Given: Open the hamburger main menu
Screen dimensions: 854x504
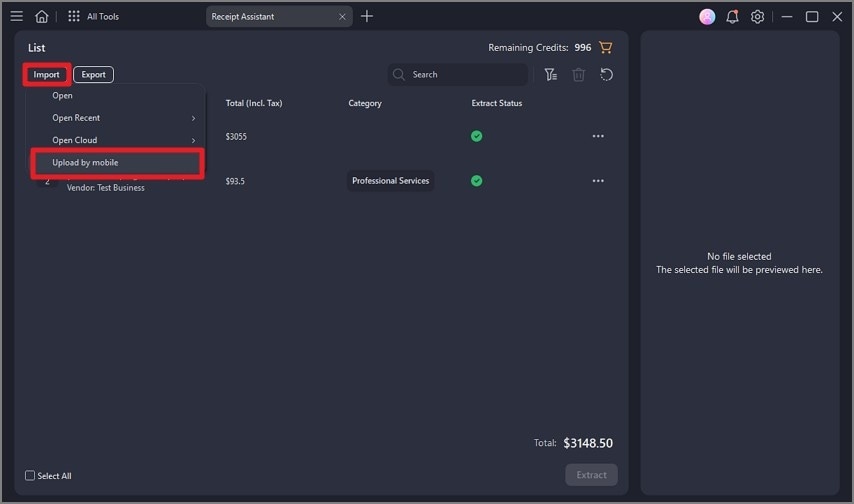Looking at the screenshot, I should point(16,16).
